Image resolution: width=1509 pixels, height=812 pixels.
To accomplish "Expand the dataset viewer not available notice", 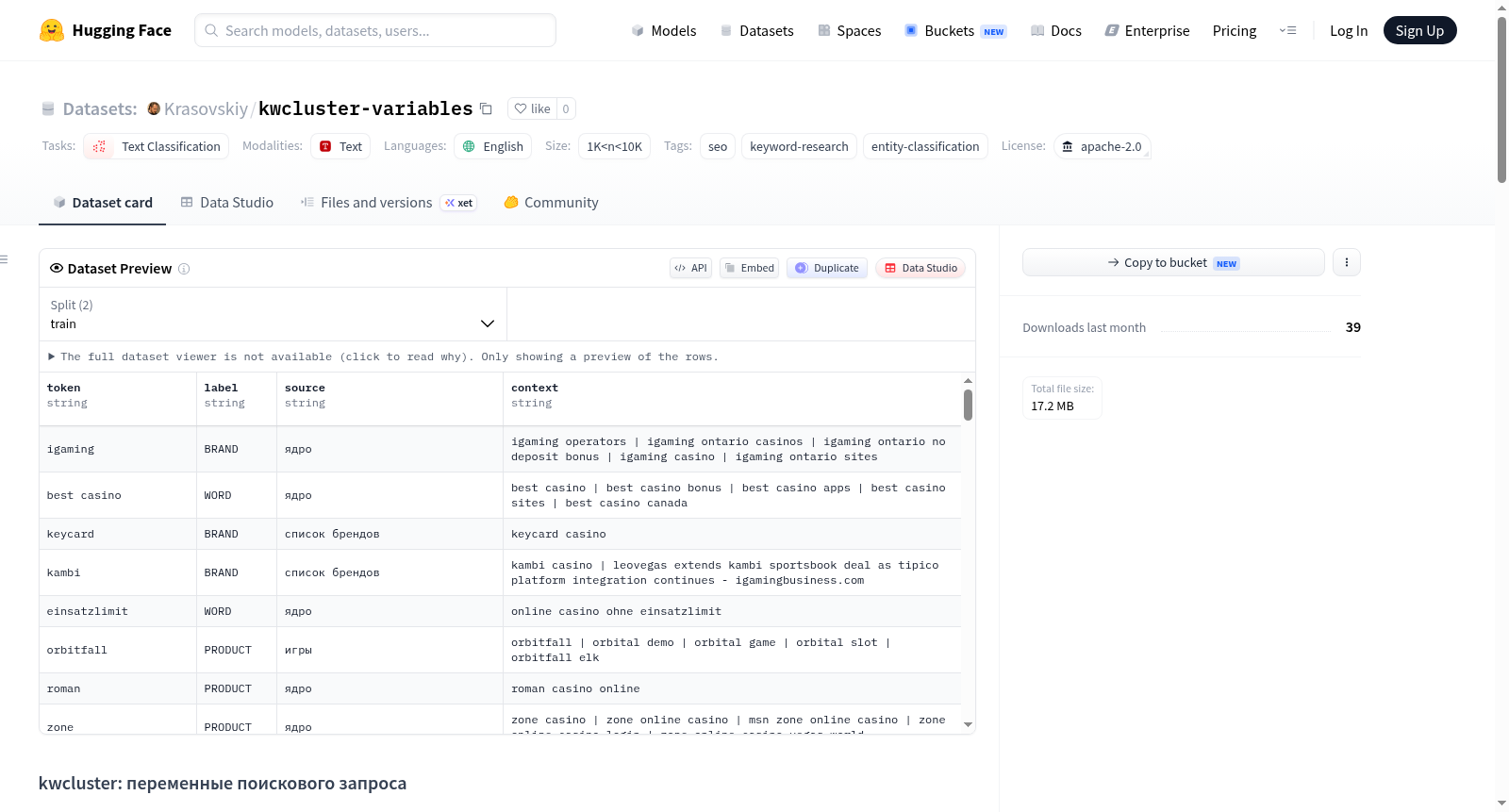I will [x=383, y=356].
